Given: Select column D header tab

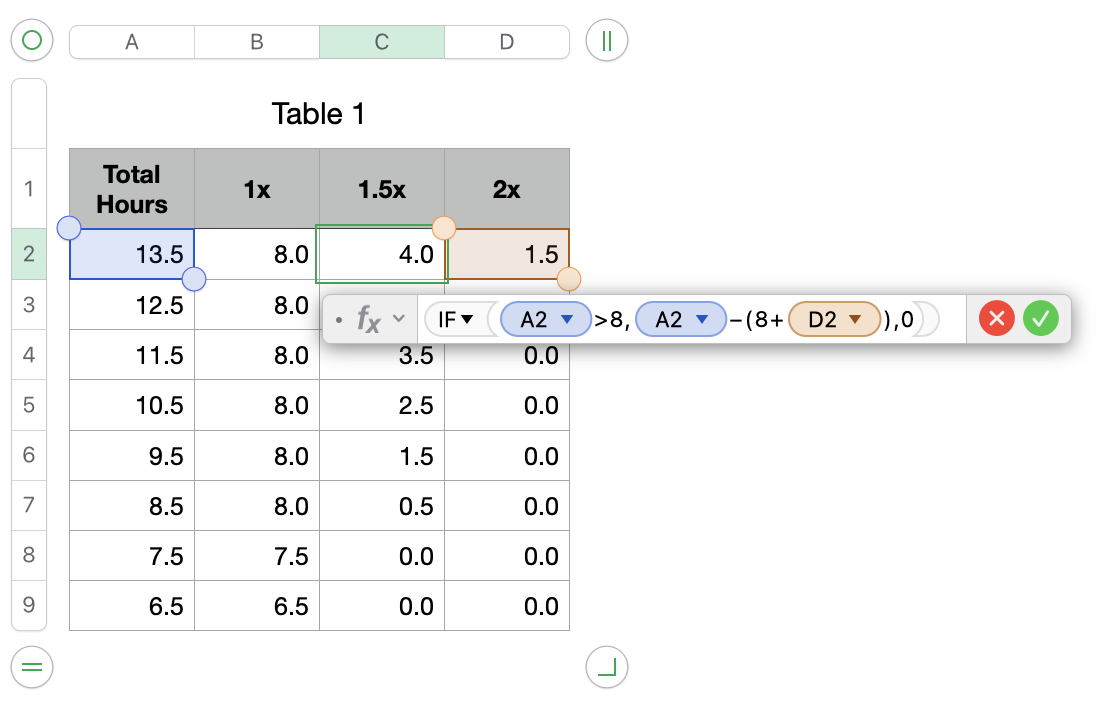Looking at the screenshot, I should (x=507, y=42).
